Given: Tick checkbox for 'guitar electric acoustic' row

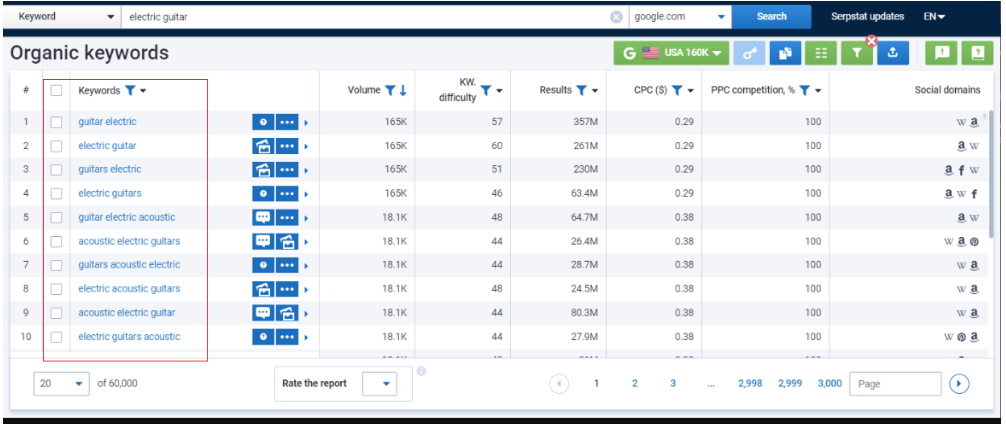Looking at the screenshot, I should pos(56,218).
